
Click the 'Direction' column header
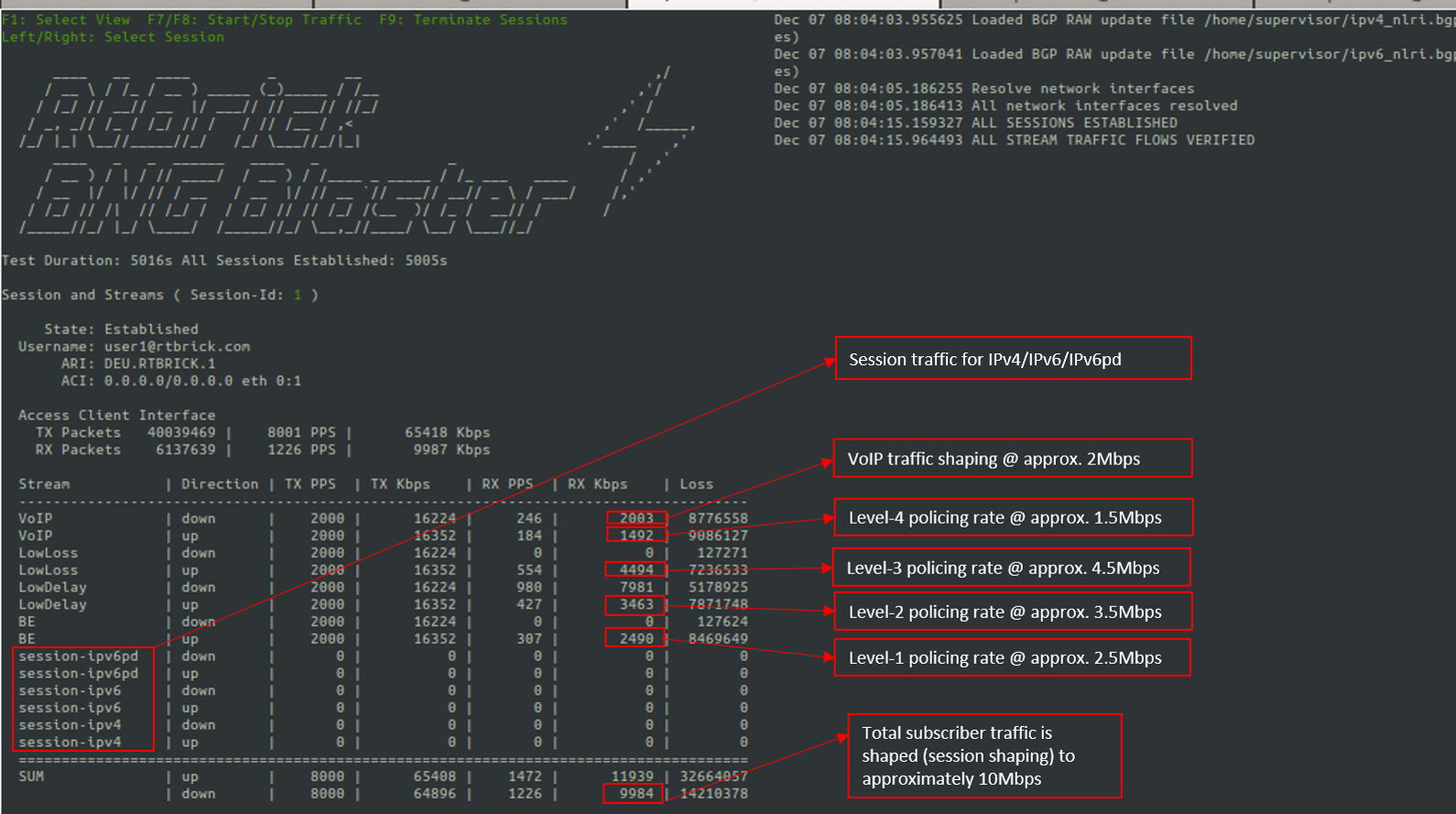coord(220,483)
